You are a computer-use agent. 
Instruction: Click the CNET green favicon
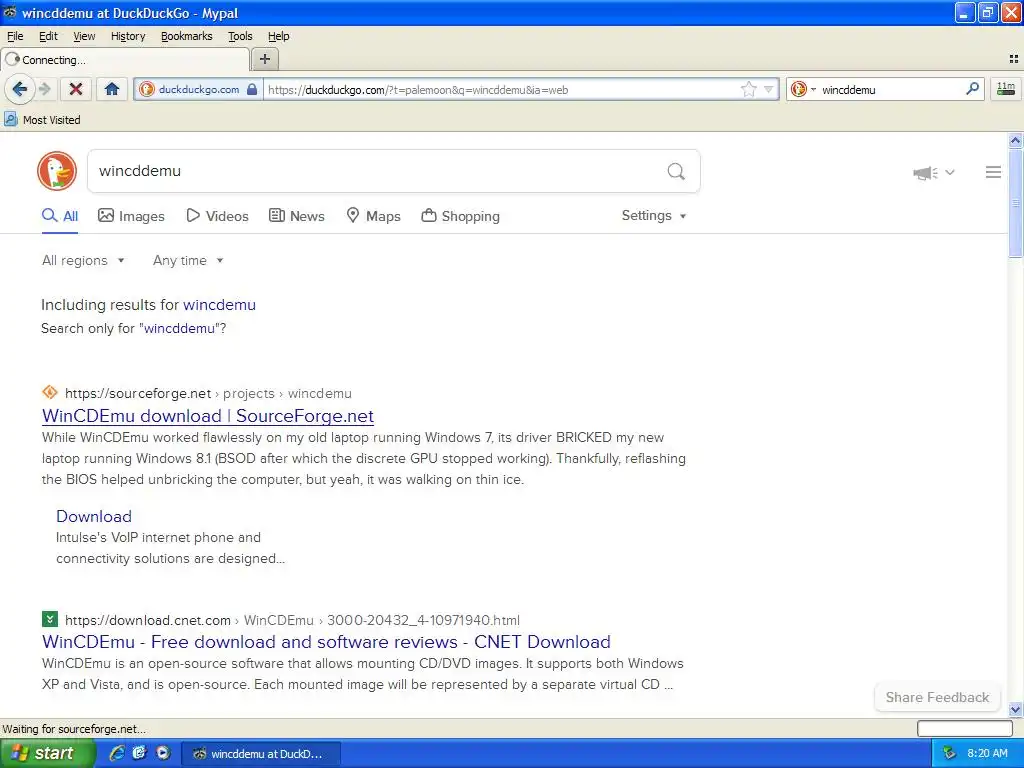(x=50, y=619)
